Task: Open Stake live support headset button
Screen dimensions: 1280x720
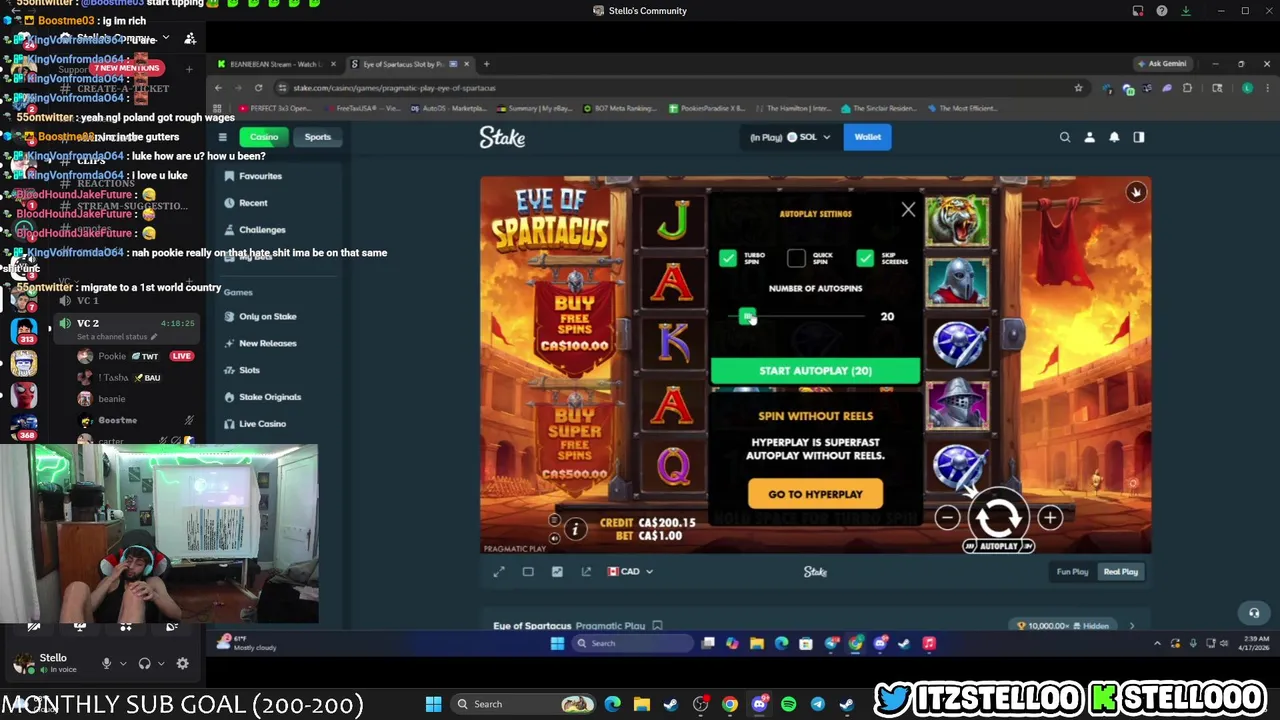Action: pyautogui.click(x=1254, y=613)
